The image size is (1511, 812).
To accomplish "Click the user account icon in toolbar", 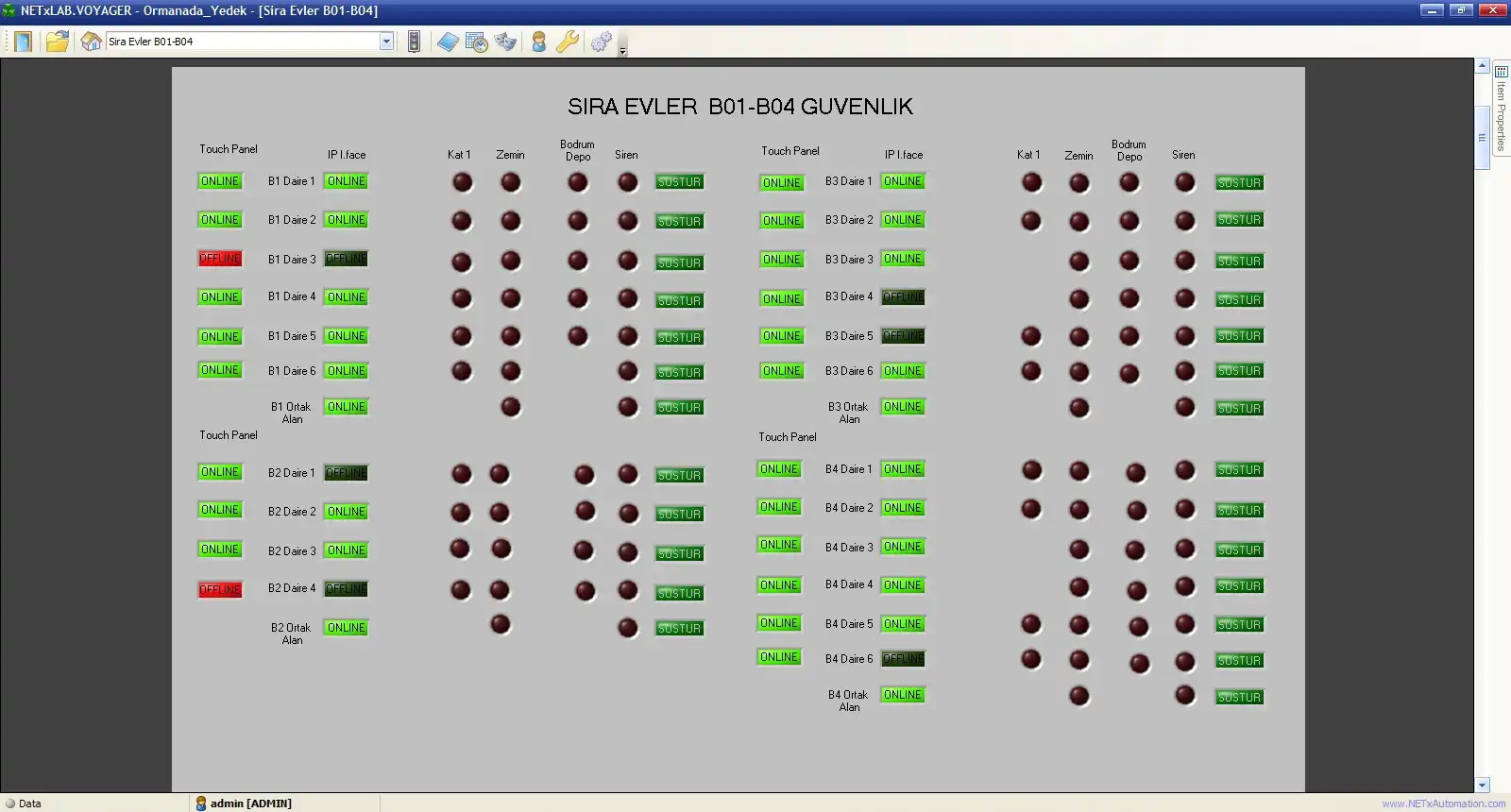I will pos(538,42).
